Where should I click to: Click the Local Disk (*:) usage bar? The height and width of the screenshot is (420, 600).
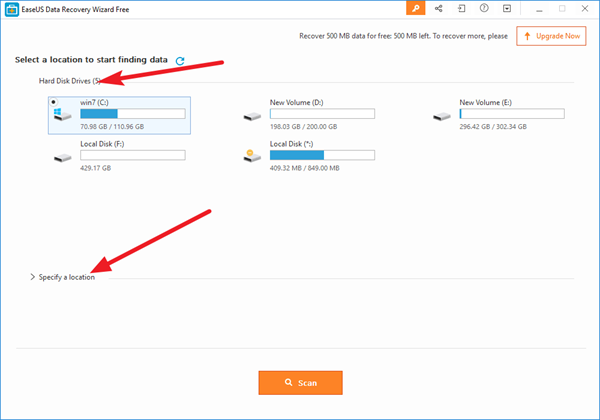tap(322, 155)
